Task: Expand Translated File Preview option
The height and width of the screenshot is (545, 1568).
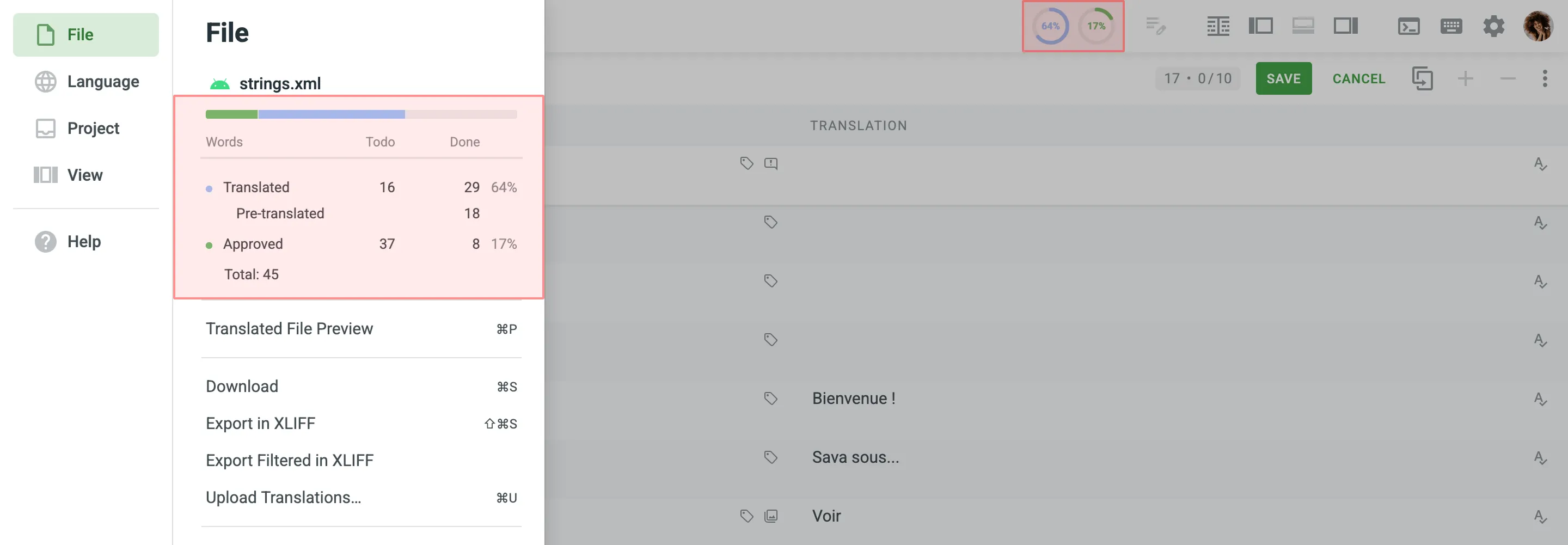Action: (x=290, y=328)
